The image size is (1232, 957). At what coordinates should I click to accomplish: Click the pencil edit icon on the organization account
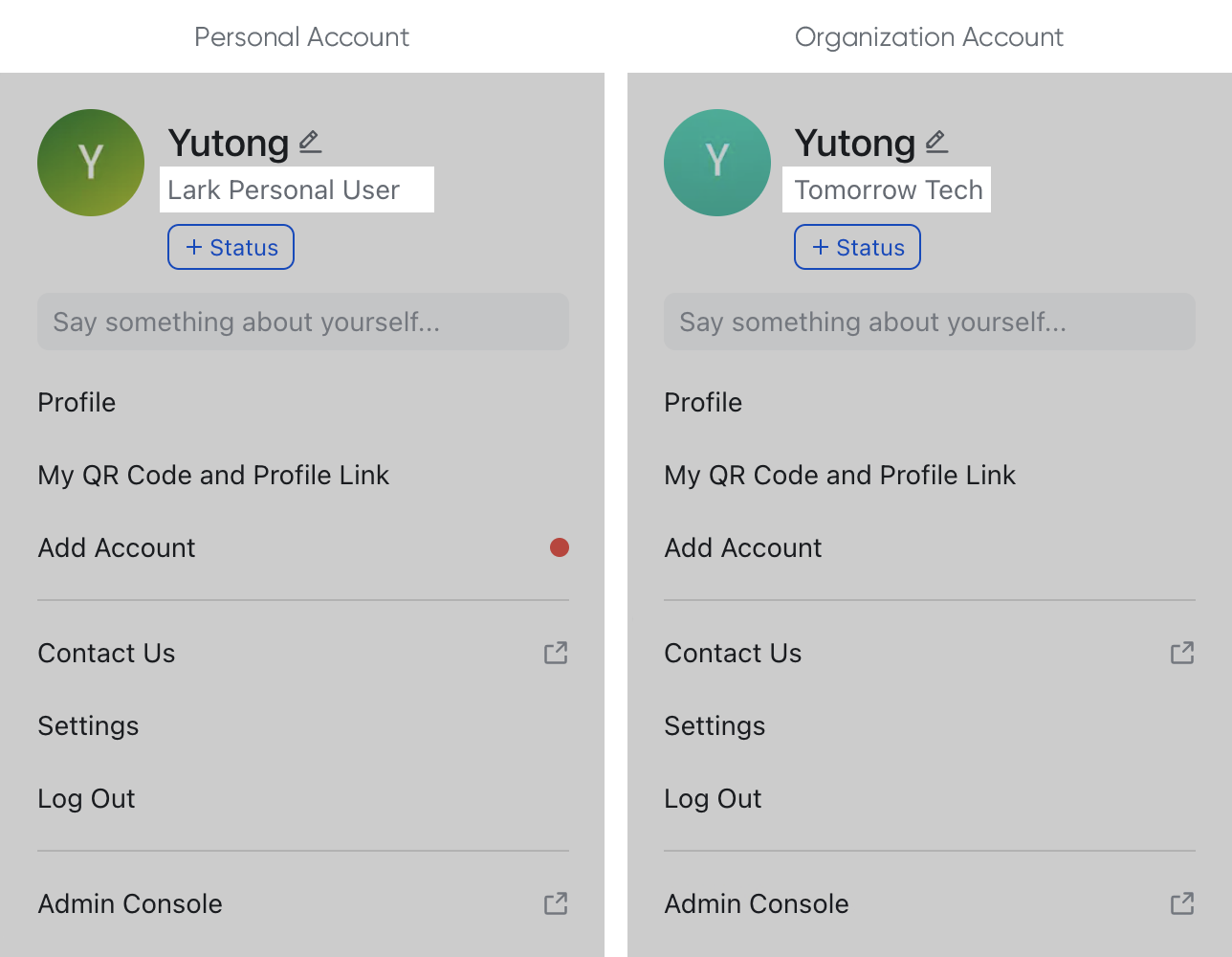[x=935, y=141]
